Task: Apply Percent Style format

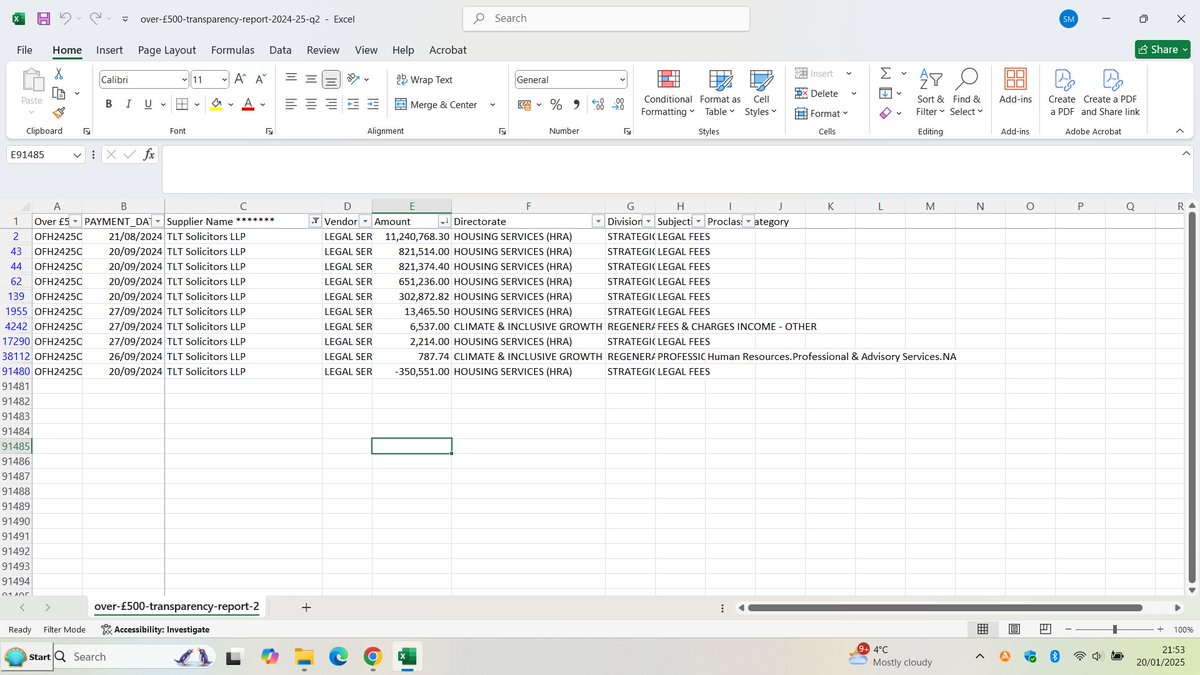Action: tap(556, 104)
